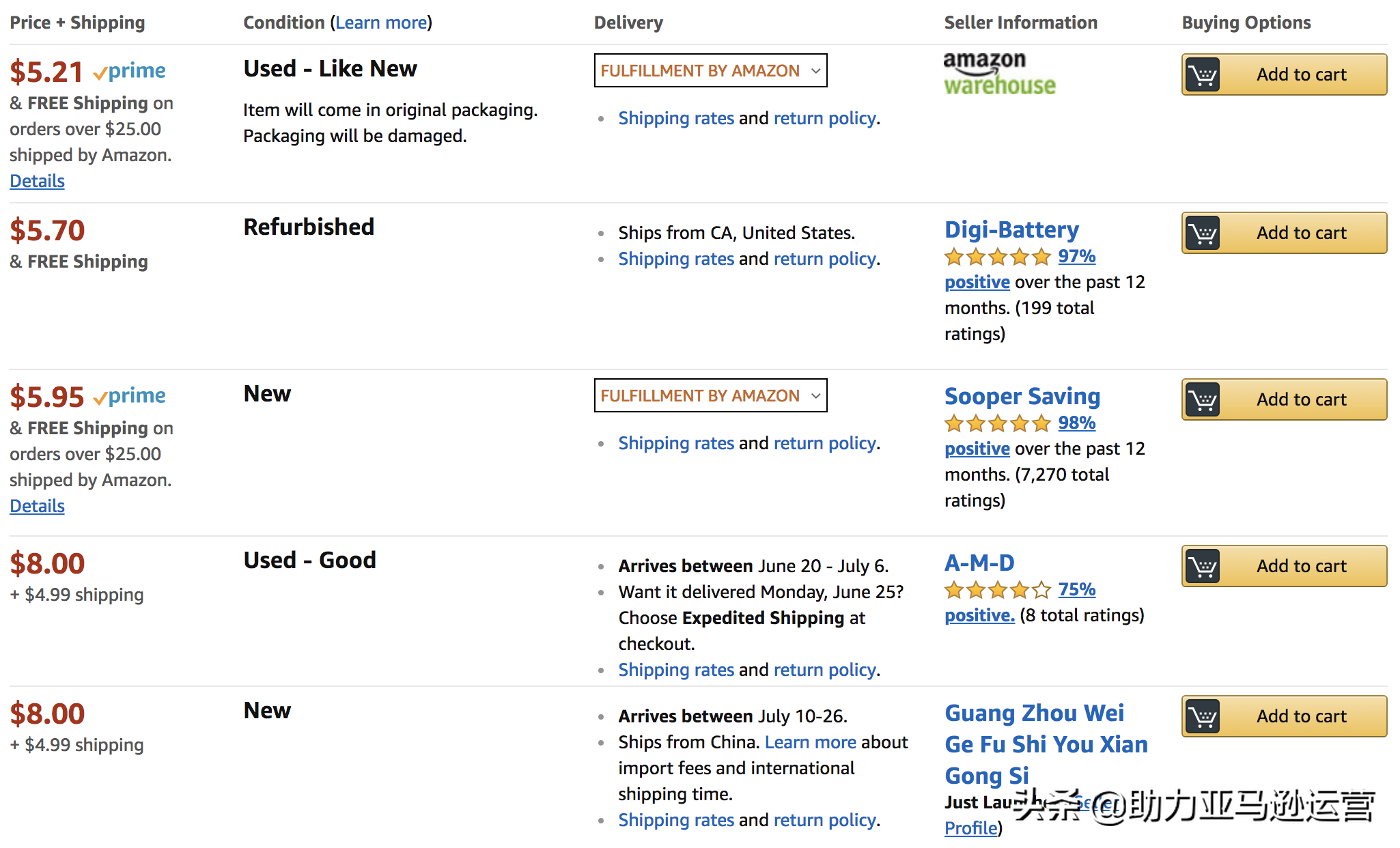Click return policy link in the Refurbished row

coord(824,259)
